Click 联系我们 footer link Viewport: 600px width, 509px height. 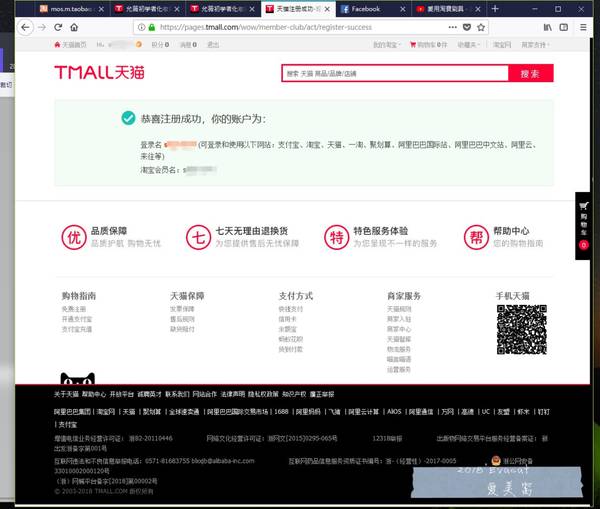[x=177, y=394]
